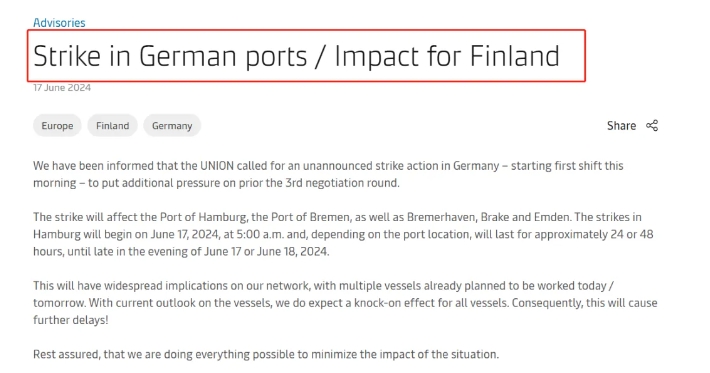710x373 pixels.
Task: Click the words Port of Hamburg
Action: tap(203, 217)
